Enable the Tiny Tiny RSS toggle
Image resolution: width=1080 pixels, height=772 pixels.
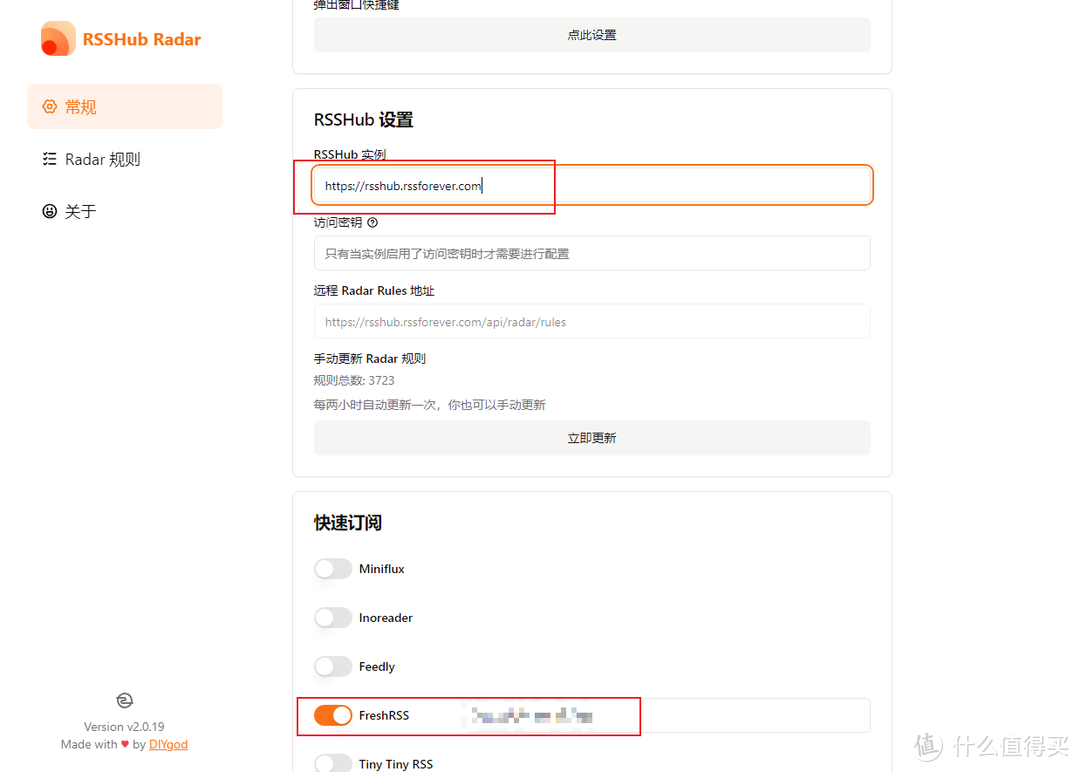pyautogui.click(x=333, y=763)
